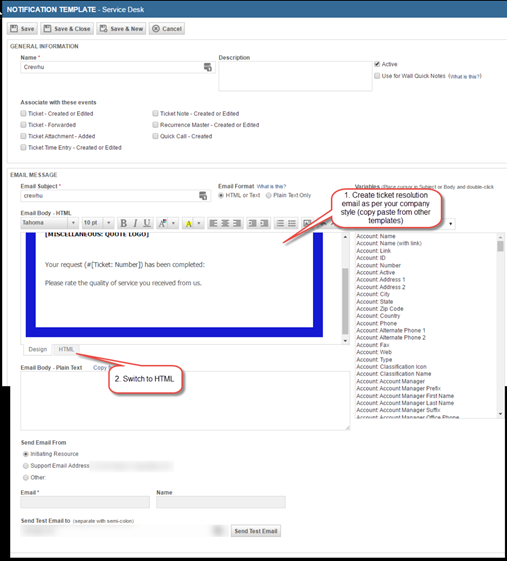This screenshot has width=507, height=561.
Task: Align email body text center
Action: point(225,223)
